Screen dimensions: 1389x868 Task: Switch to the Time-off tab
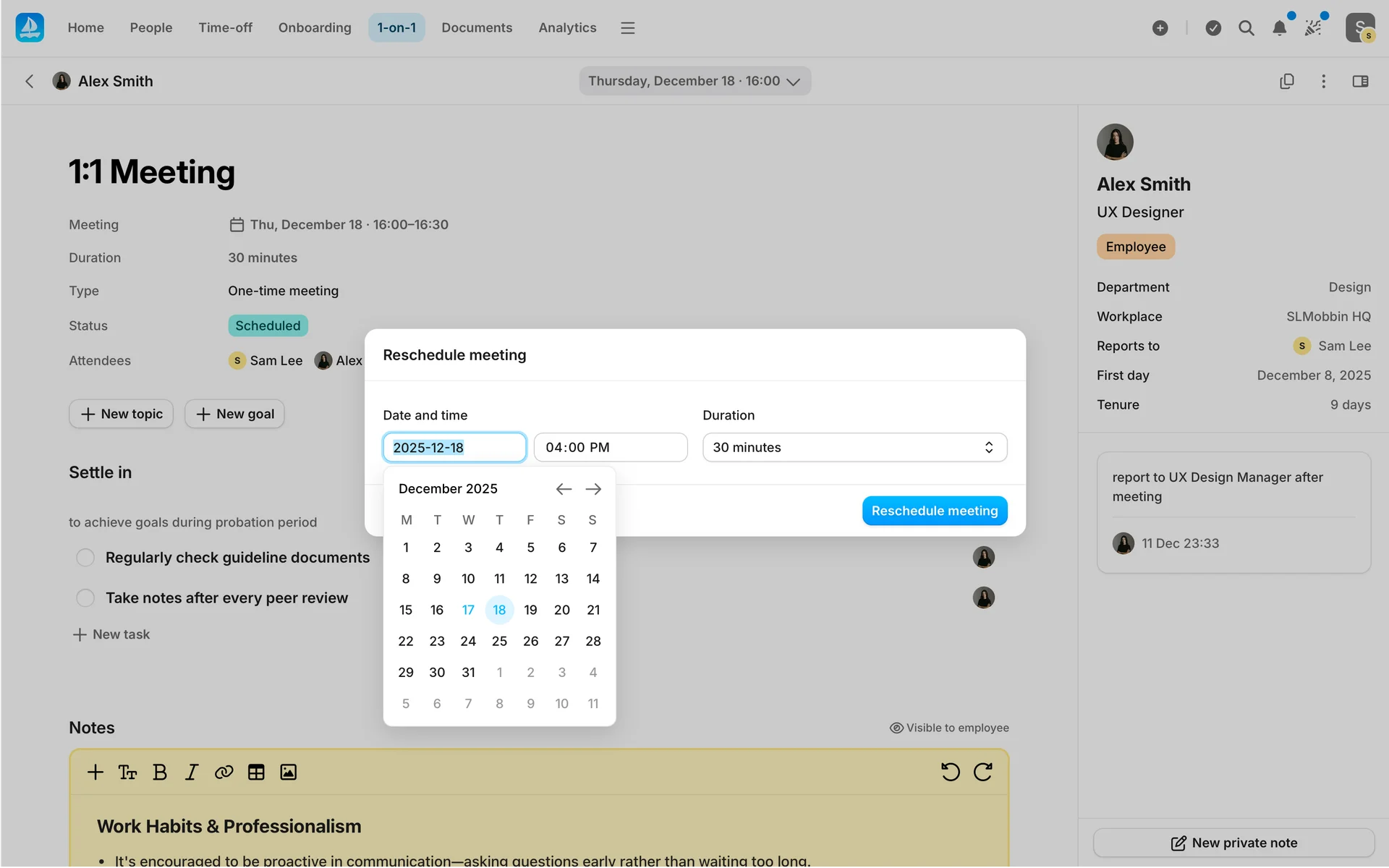point(225,27)
